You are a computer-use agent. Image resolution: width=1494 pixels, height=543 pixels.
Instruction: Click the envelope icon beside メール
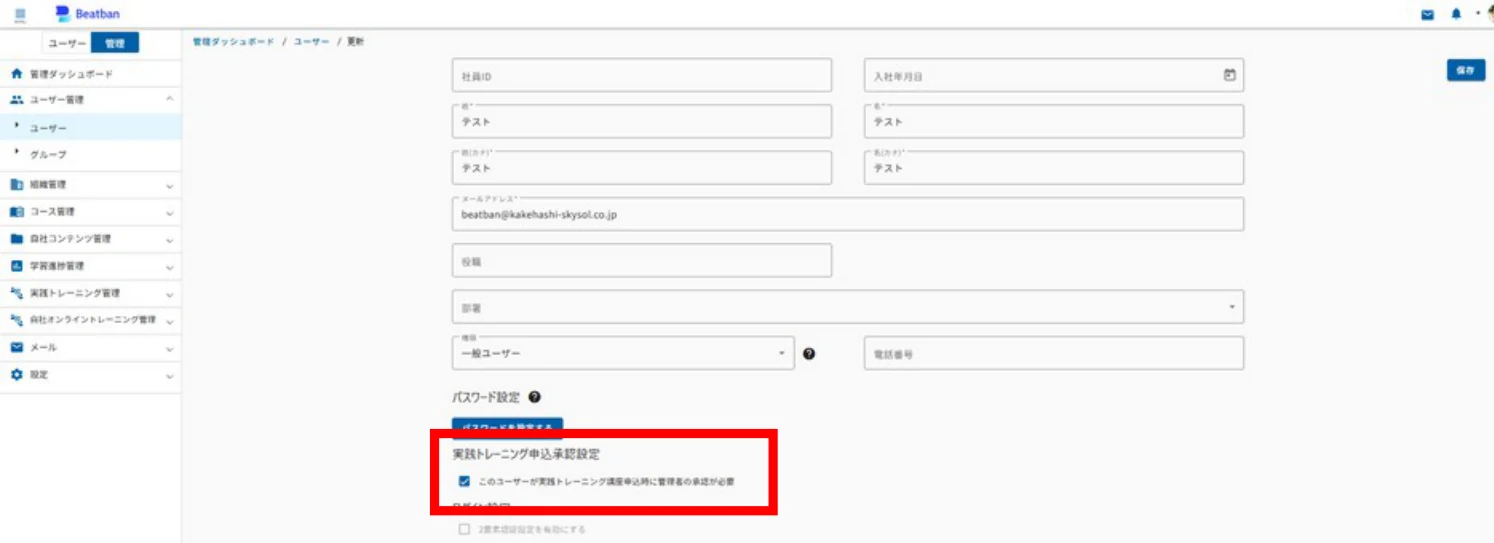16,347
